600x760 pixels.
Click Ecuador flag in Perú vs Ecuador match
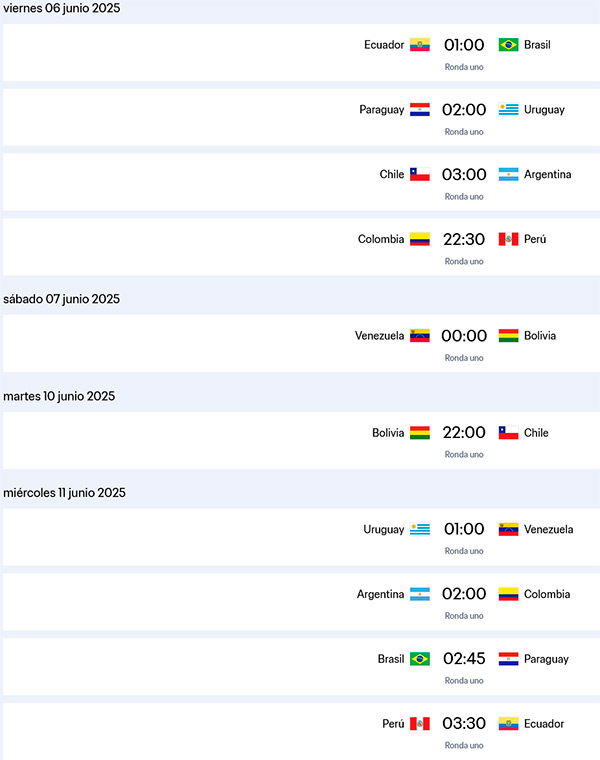click(508, 723)
